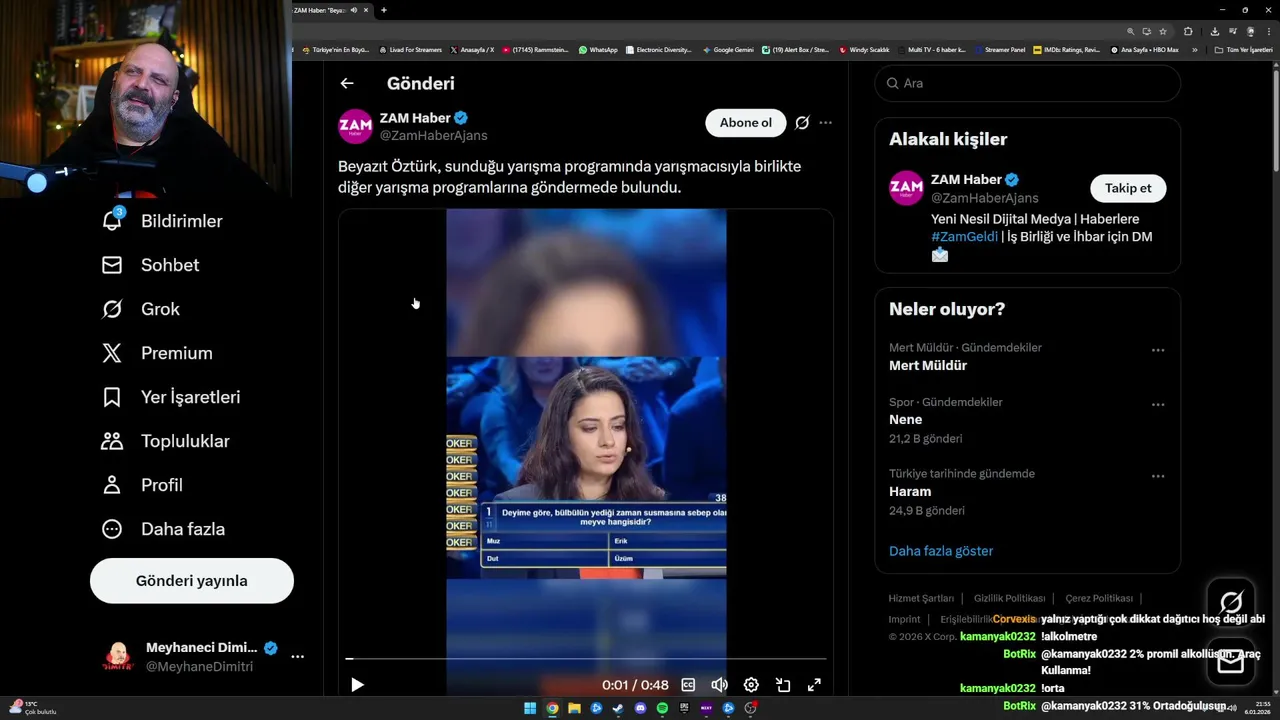
Task: Open Ana Sayfa HBO Max bookmark
Action: [x=1144, y=49]
